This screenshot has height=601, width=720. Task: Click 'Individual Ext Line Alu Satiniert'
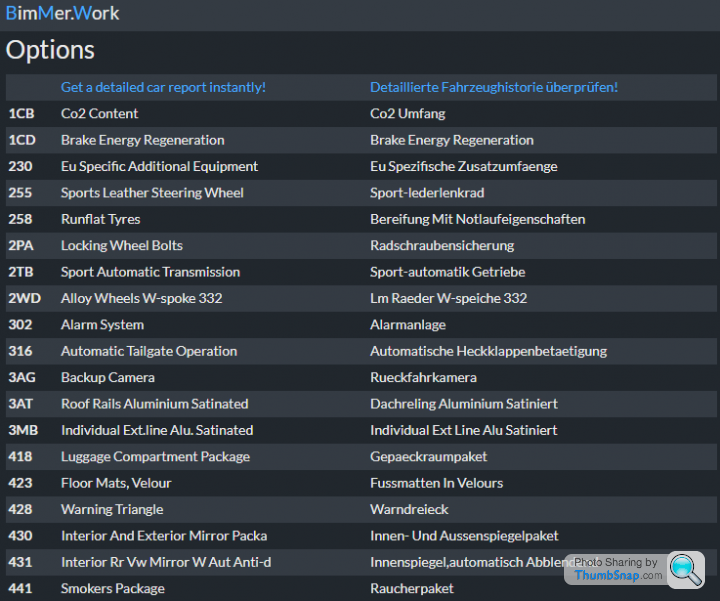[464, 430]
